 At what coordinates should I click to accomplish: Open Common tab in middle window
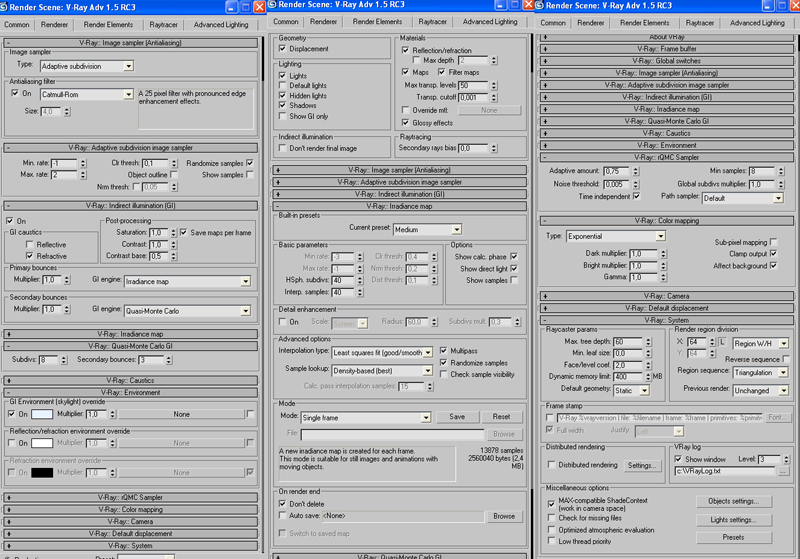coord(286,22)
